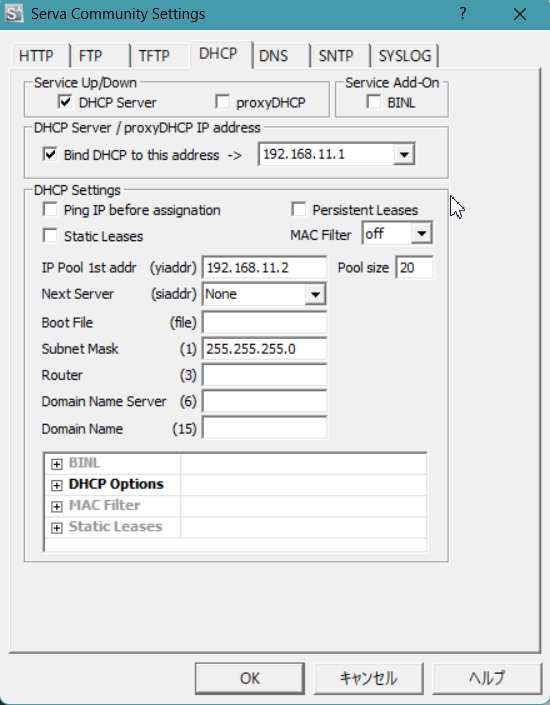Enable the proxyDHCP checkbox
The image size is (550, 705).
coord(223,102)
